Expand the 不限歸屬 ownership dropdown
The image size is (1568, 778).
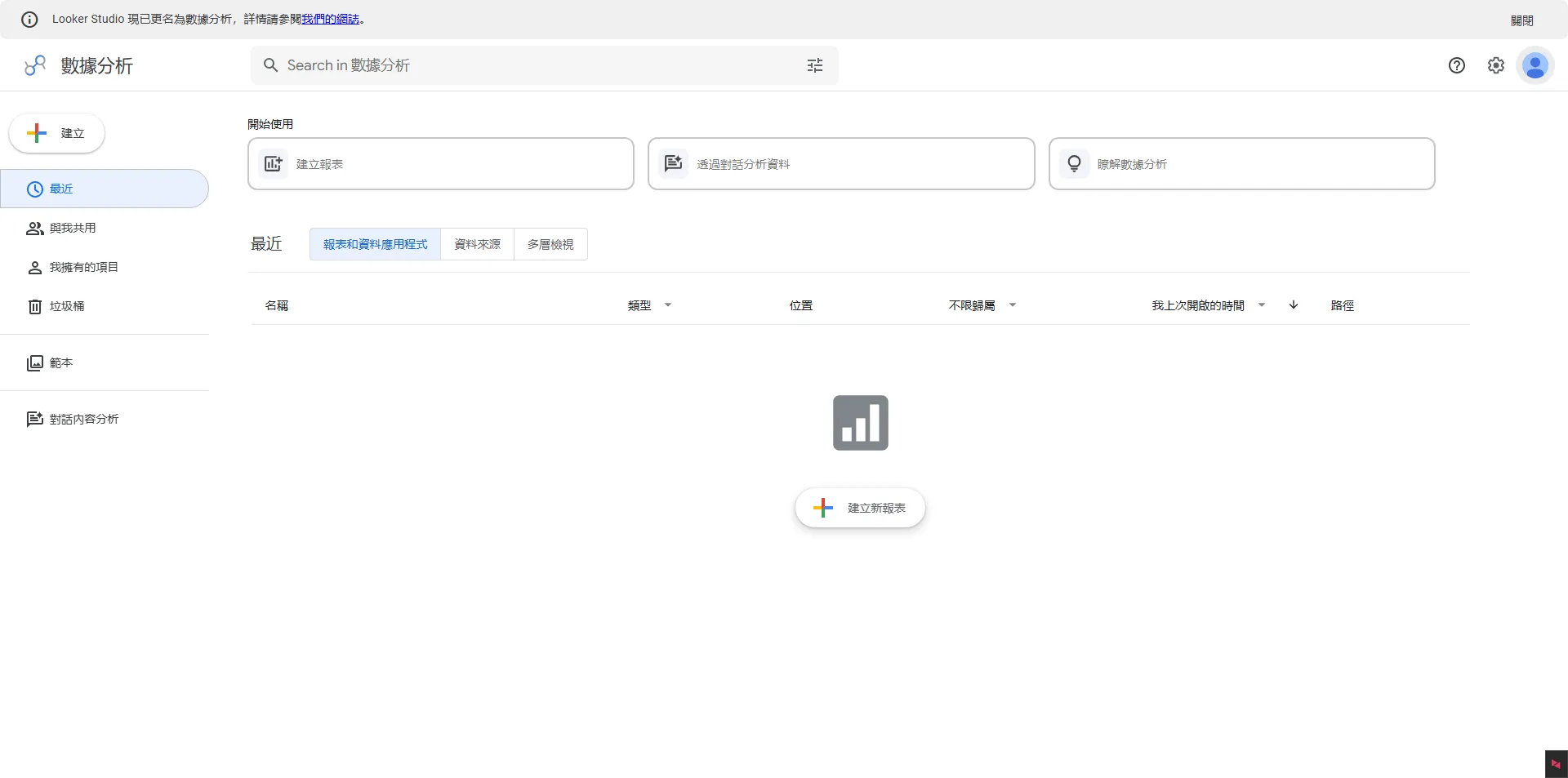[1013, 305]
